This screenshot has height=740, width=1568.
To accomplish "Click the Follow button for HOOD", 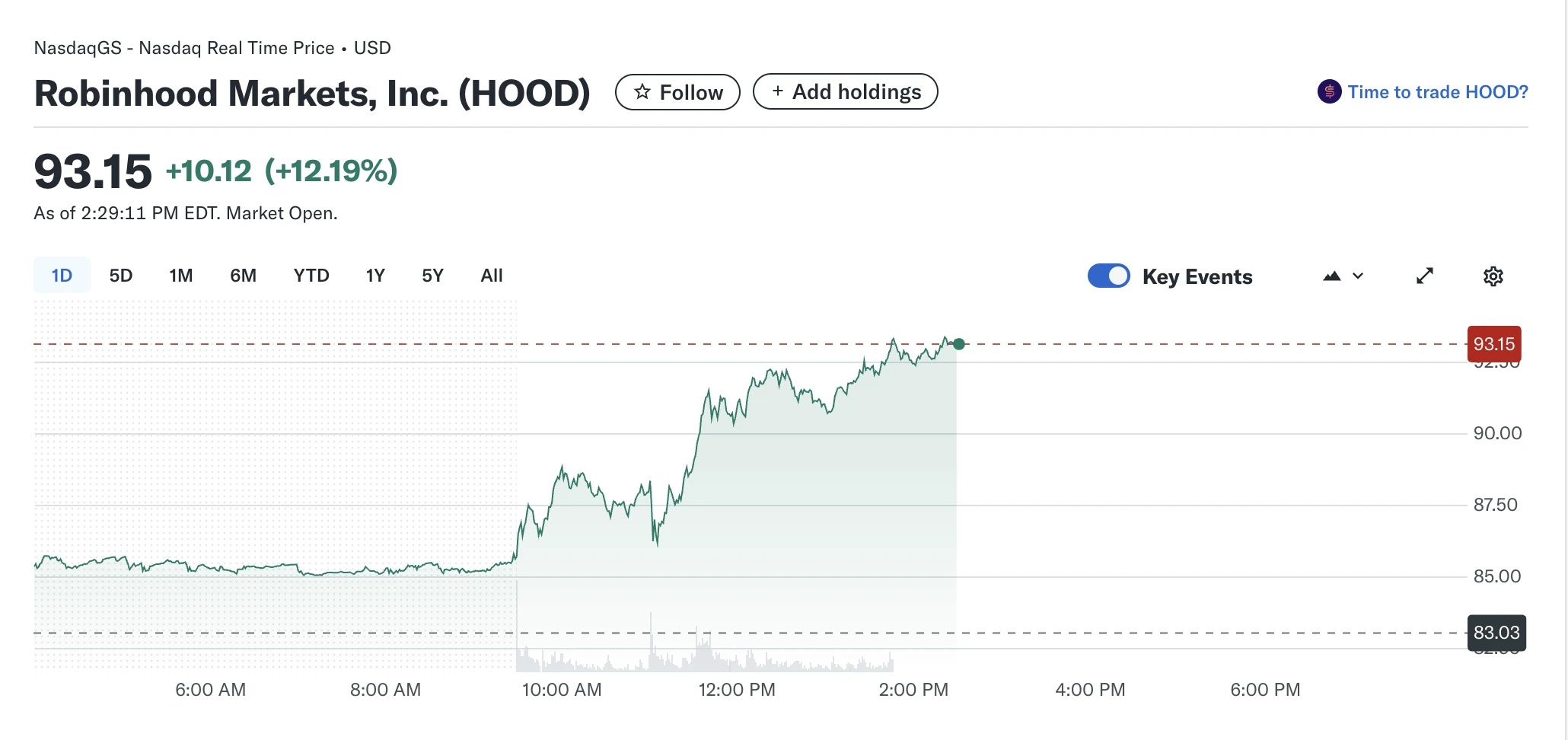I will pos(677,91).
